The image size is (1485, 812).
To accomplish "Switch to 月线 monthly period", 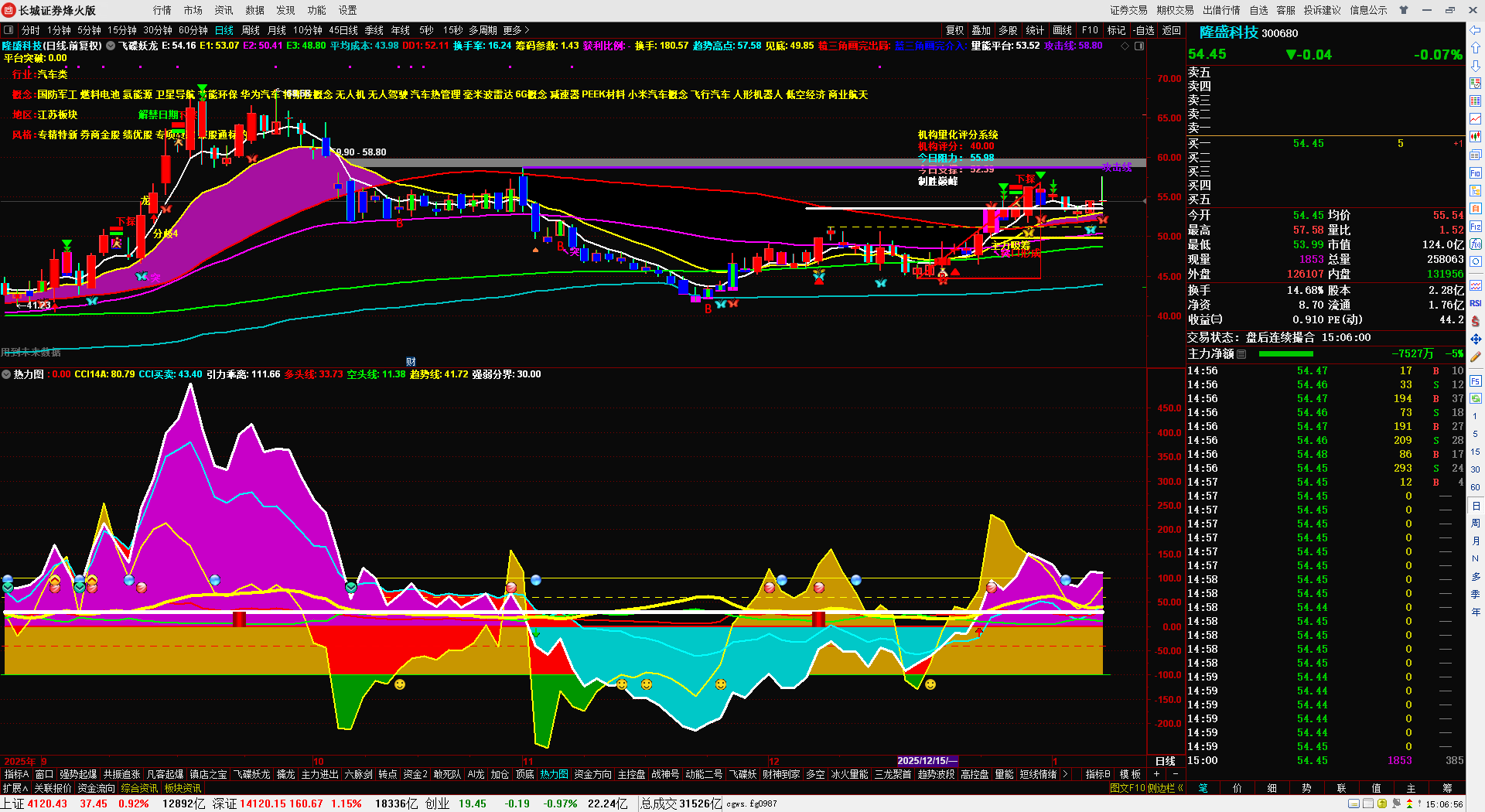I will [277, 30].
